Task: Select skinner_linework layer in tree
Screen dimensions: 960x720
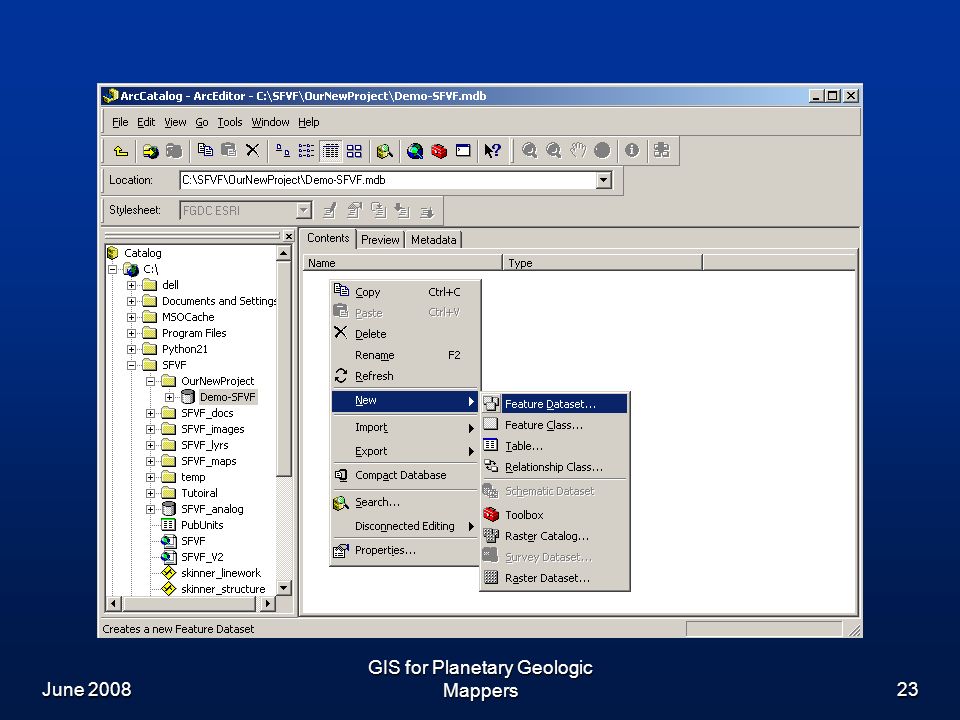Action: pos(221,573)
